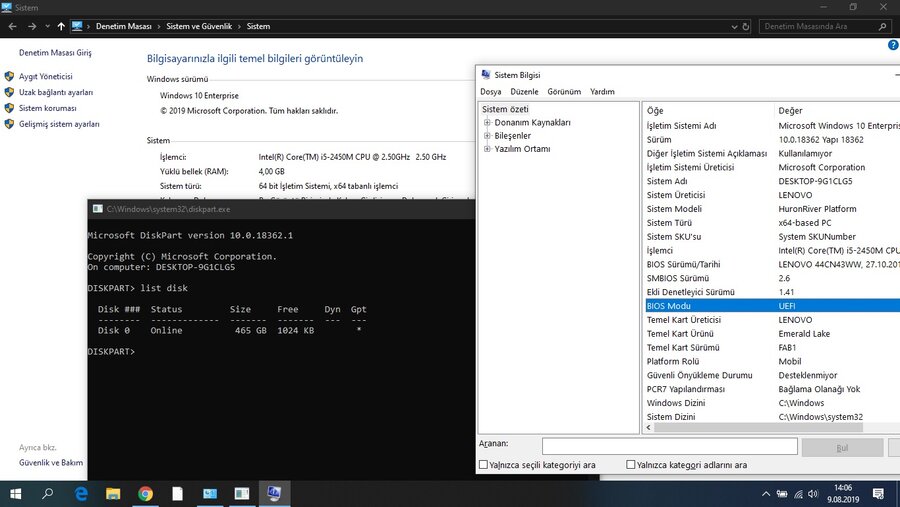
Task: Open the Görünüm menu
Action: (x=564, y=92)
